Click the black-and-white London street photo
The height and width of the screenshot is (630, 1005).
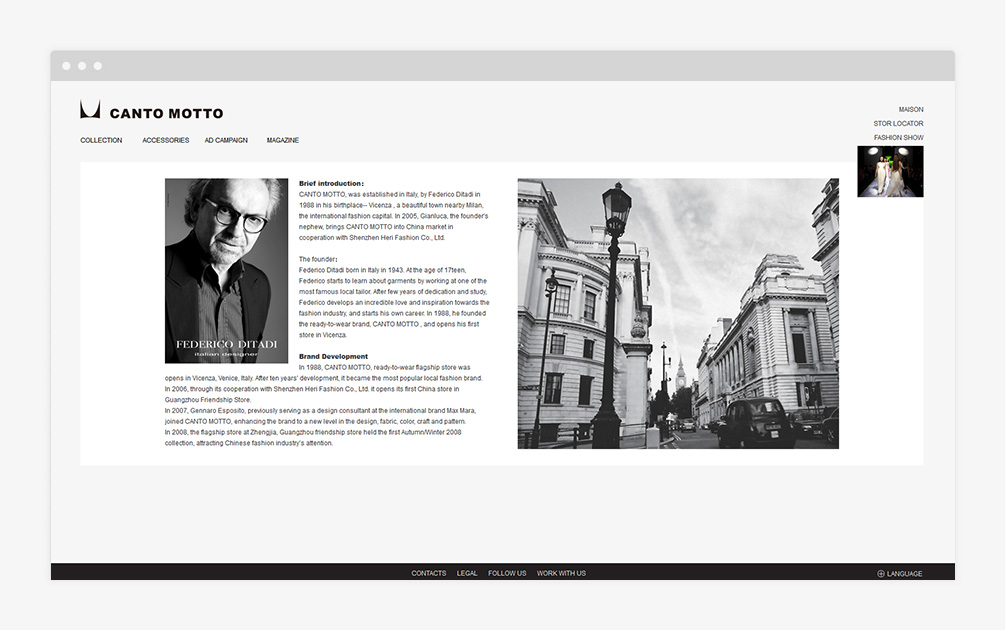677,313
